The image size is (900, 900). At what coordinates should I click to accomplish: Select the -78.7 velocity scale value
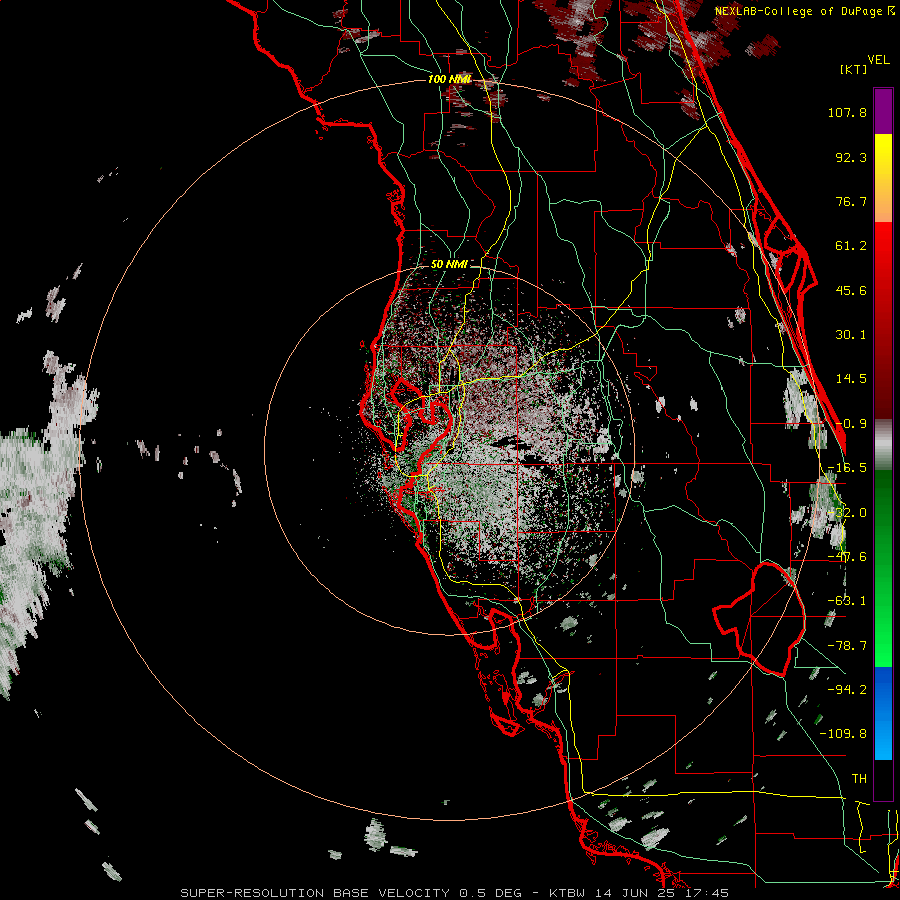(847, 646)
